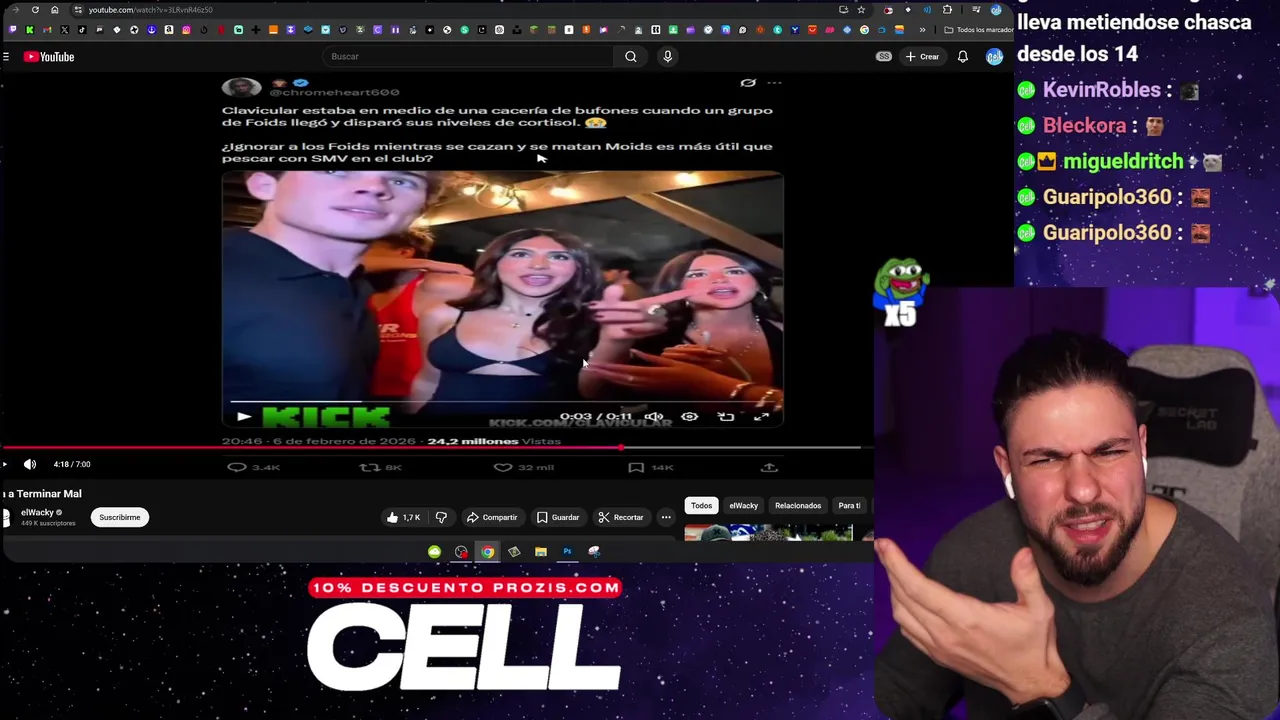Image resolution: width=1280 pixels, height=720 pixels.
Task: Click the Compartir button
Action: coord(492,517)
